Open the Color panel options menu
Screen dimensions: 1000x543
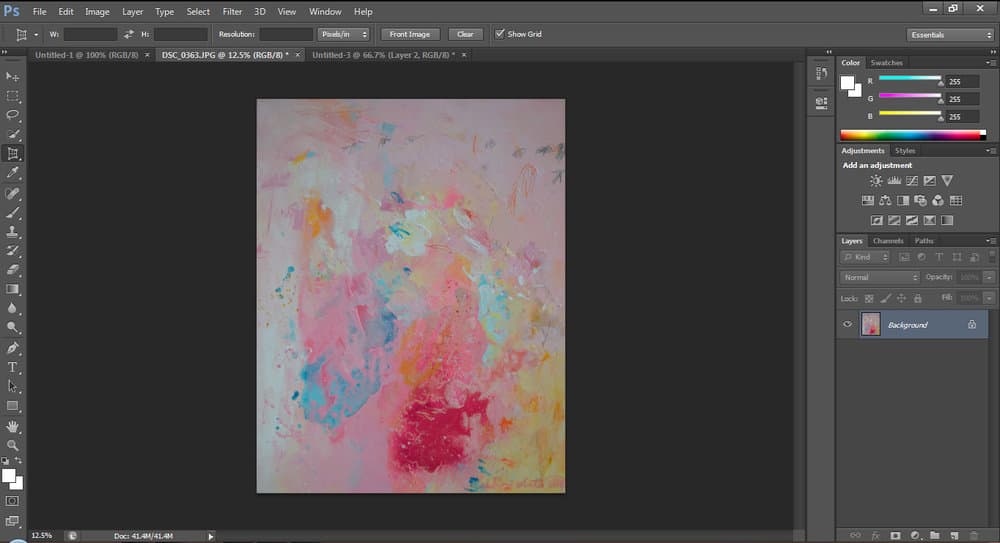click(990, 63)
